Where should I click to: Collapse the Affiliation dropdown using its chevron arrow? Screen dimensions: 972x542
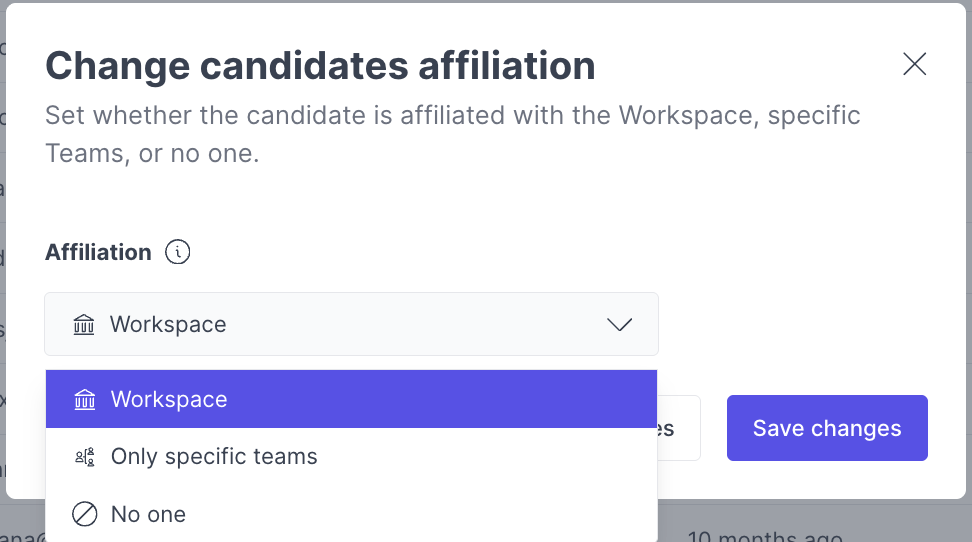point(620,324)
